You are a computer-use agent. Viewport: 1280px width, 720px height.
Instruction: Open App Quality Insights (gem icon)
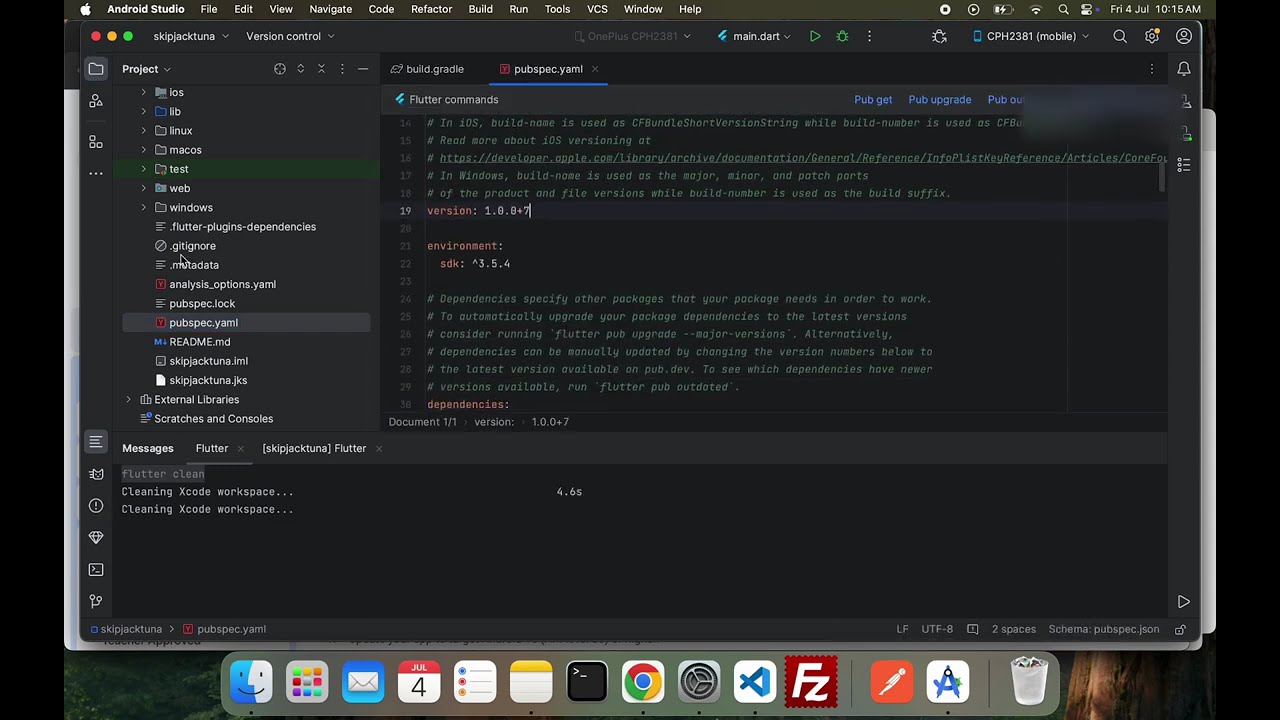point(96,537)
